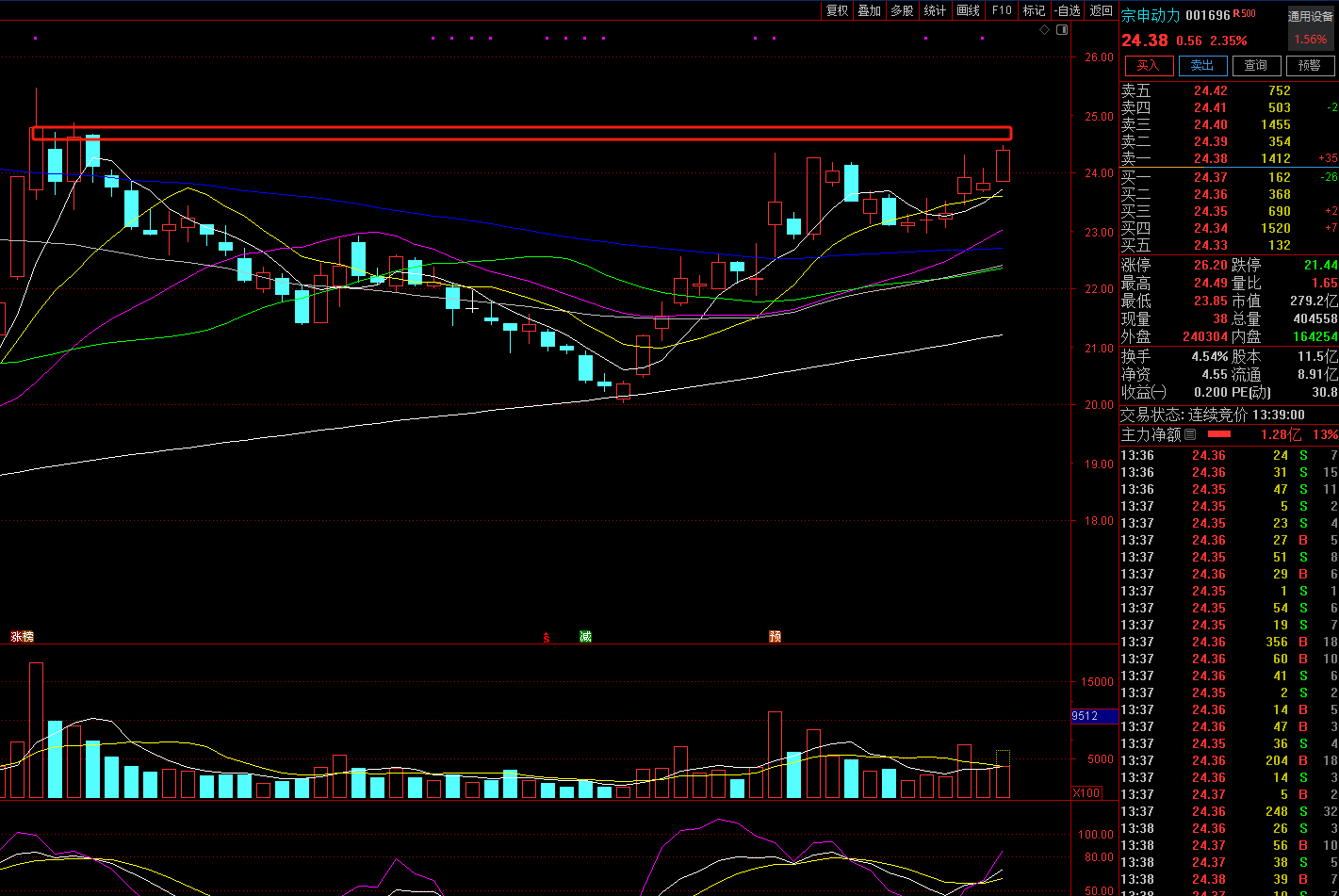The height and width of the screenshot is (896, 1339).
Task: Click the X100 unit label on the volume axis
Action: click(x=1086, y=793)
